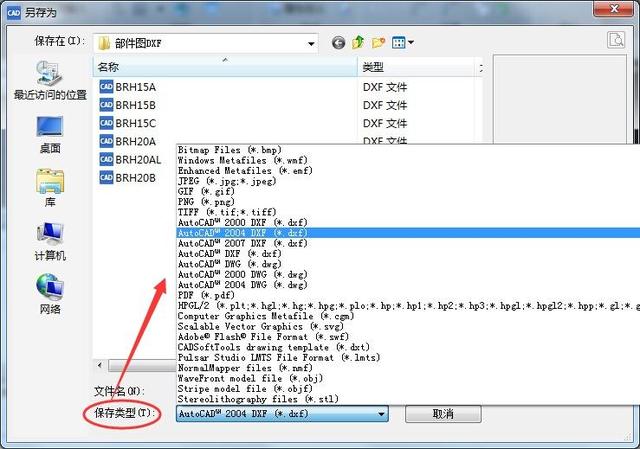Choose NormalMapper files (*.nmf)
The height and width of the screenshot is (449, 640).
(408, 368)
